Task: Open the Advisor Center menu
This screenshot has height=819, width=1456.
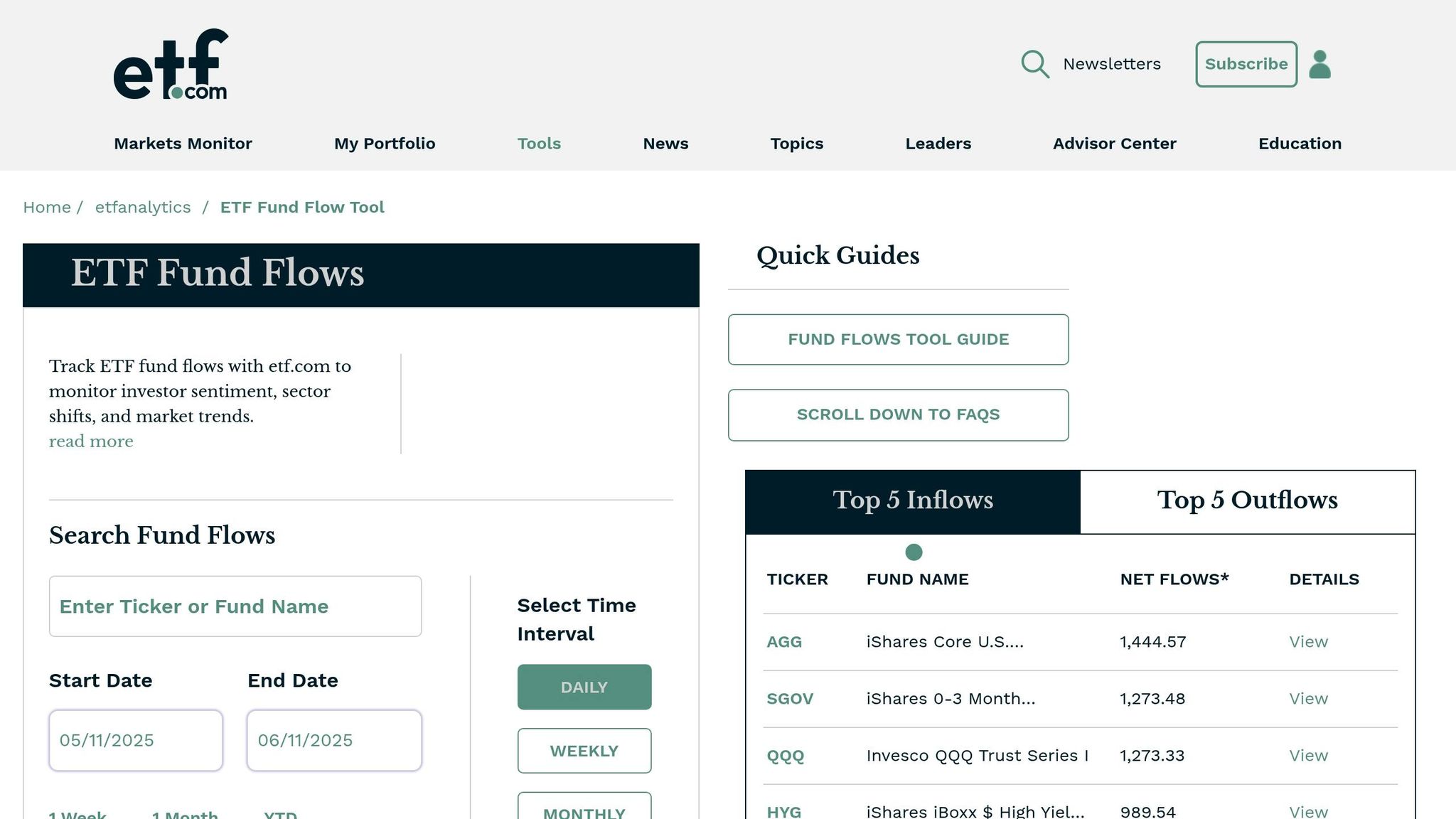Action: (x=1114, y=144)
